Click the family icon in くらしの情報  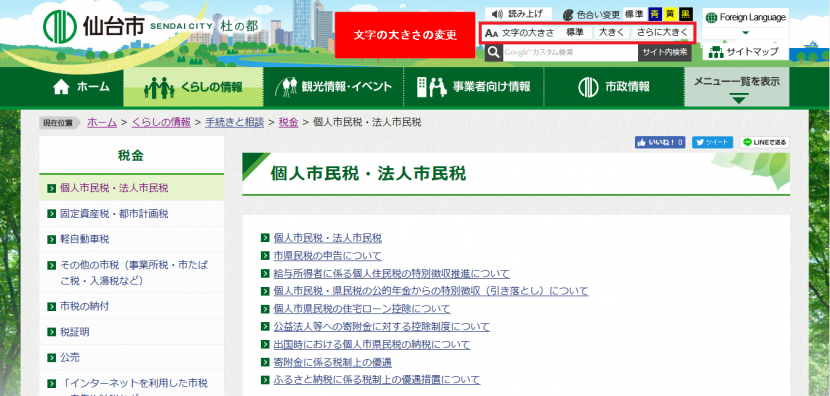tap(159, 88)
